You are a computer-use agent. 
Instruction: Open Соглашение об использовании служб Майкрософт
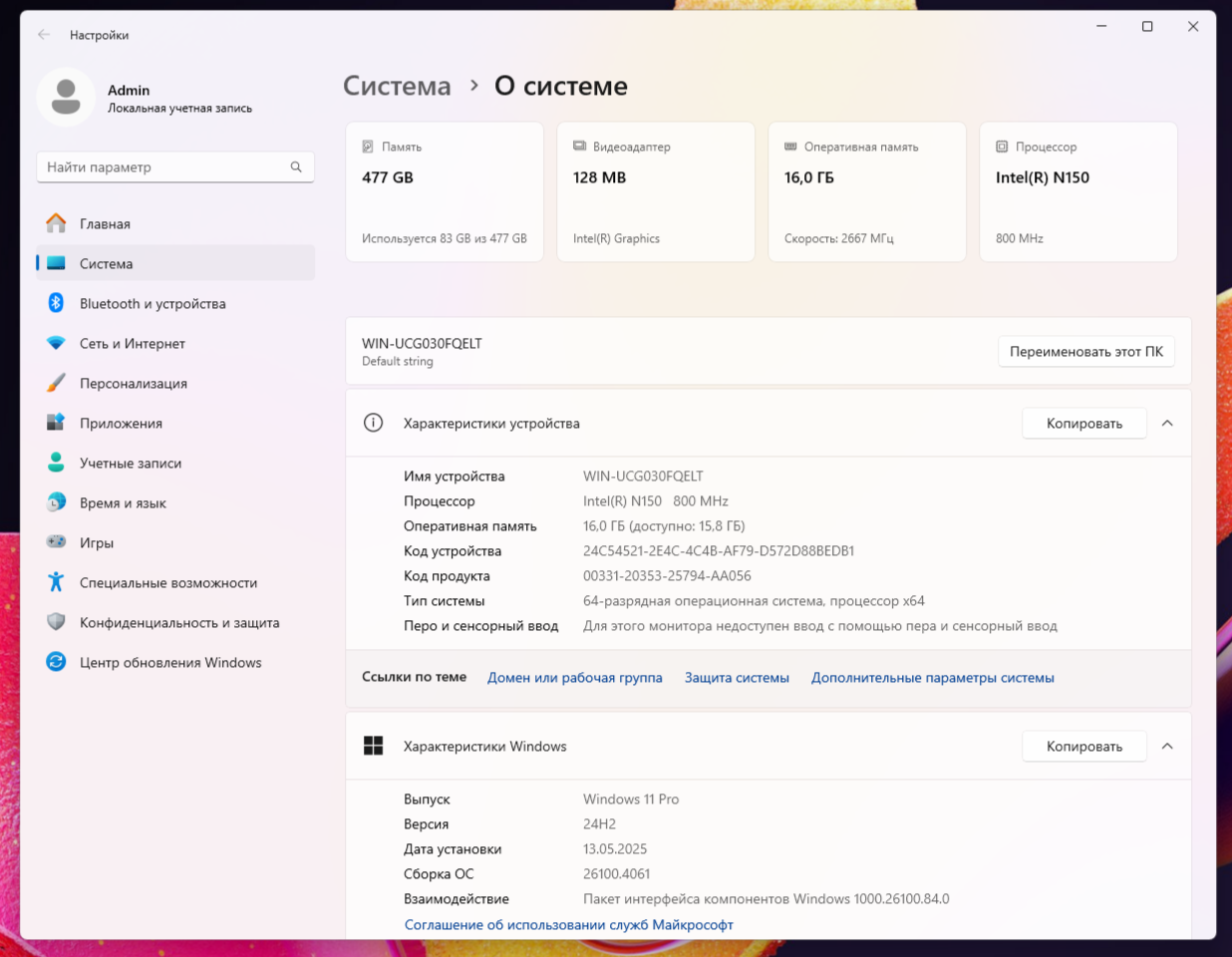pyautogui.click(x=569, y=924)
